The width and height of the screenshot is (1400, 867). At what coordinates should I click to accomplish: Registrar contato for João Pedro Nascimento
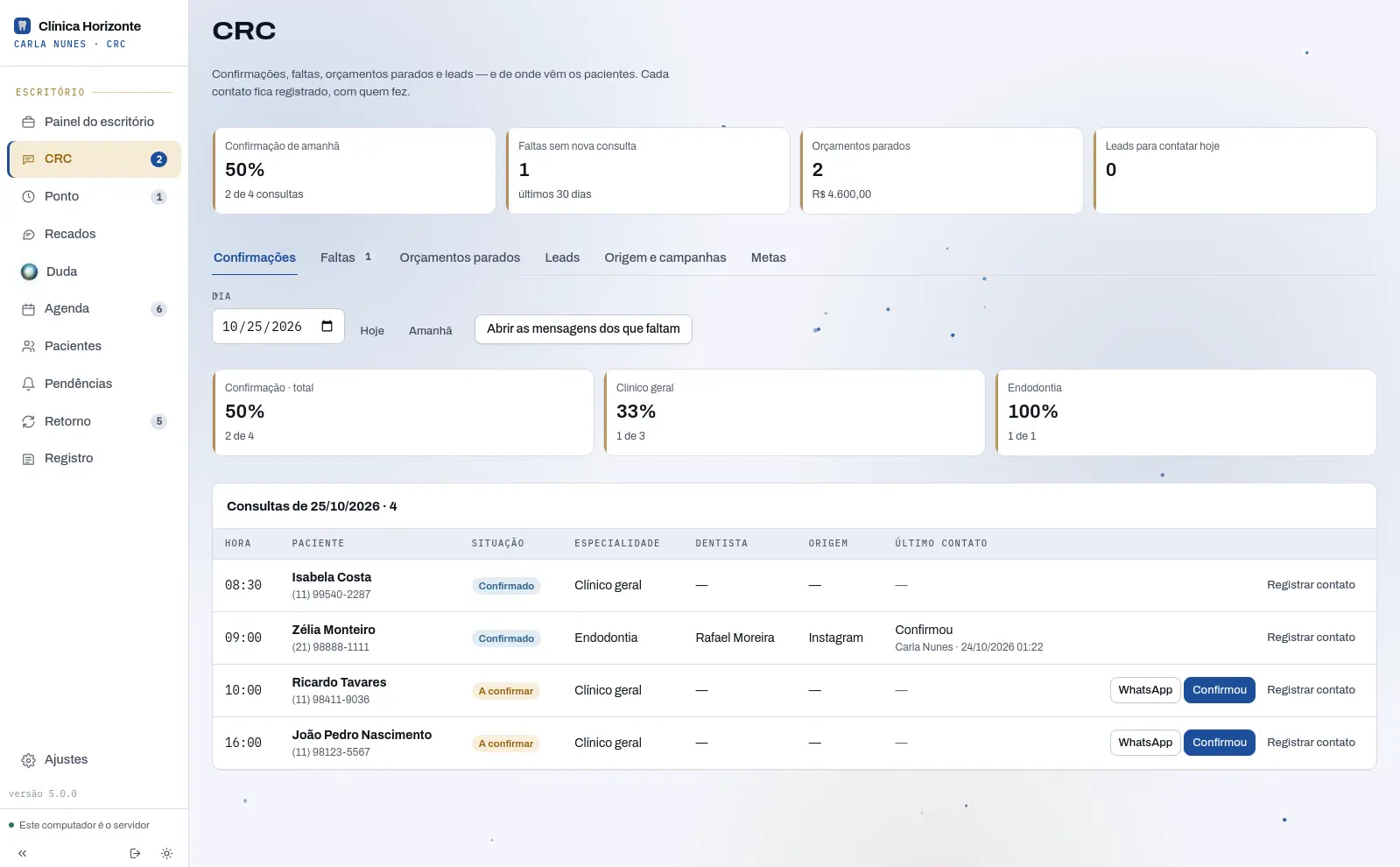click(1311, 743)
